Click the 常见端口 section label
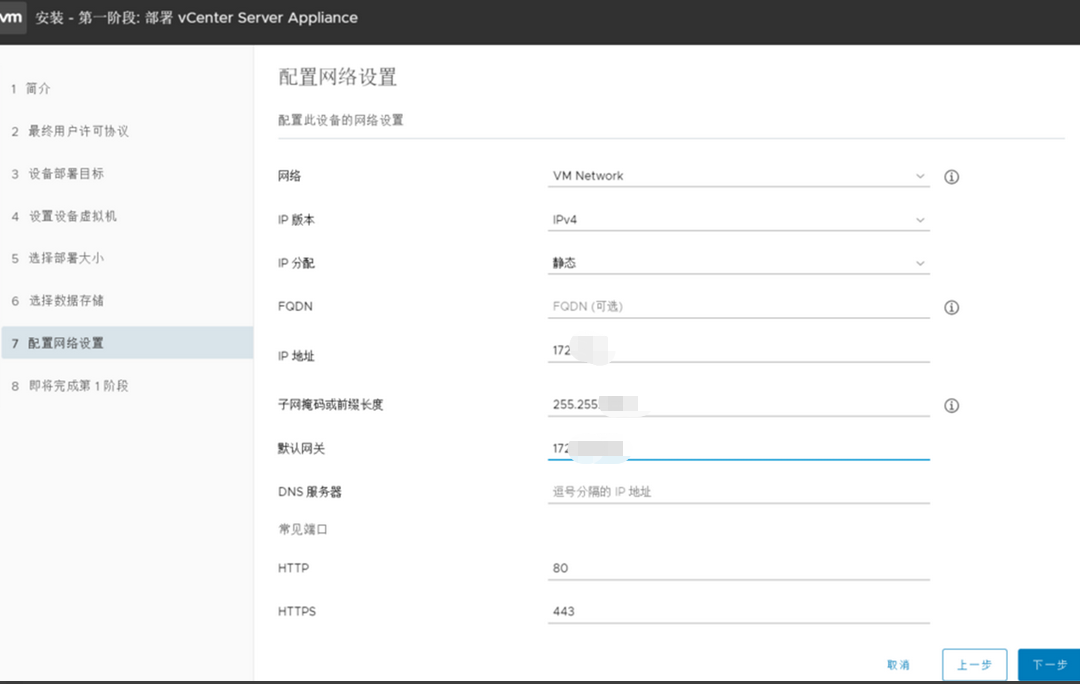Viewport: 1080px width, 684px height. (x=303, y=530)
